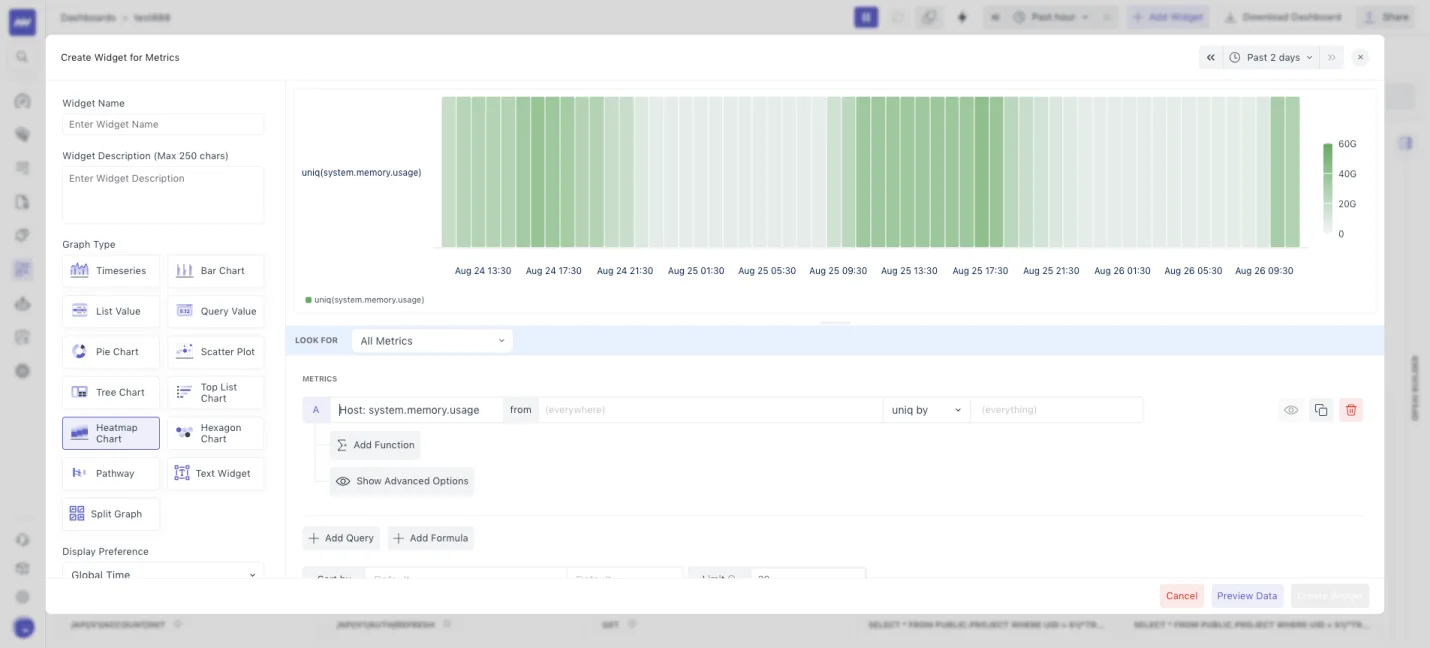The width and height of the screenshot is (1430, 648).
Task: Click query label A
Action: [x=316, y=410]
